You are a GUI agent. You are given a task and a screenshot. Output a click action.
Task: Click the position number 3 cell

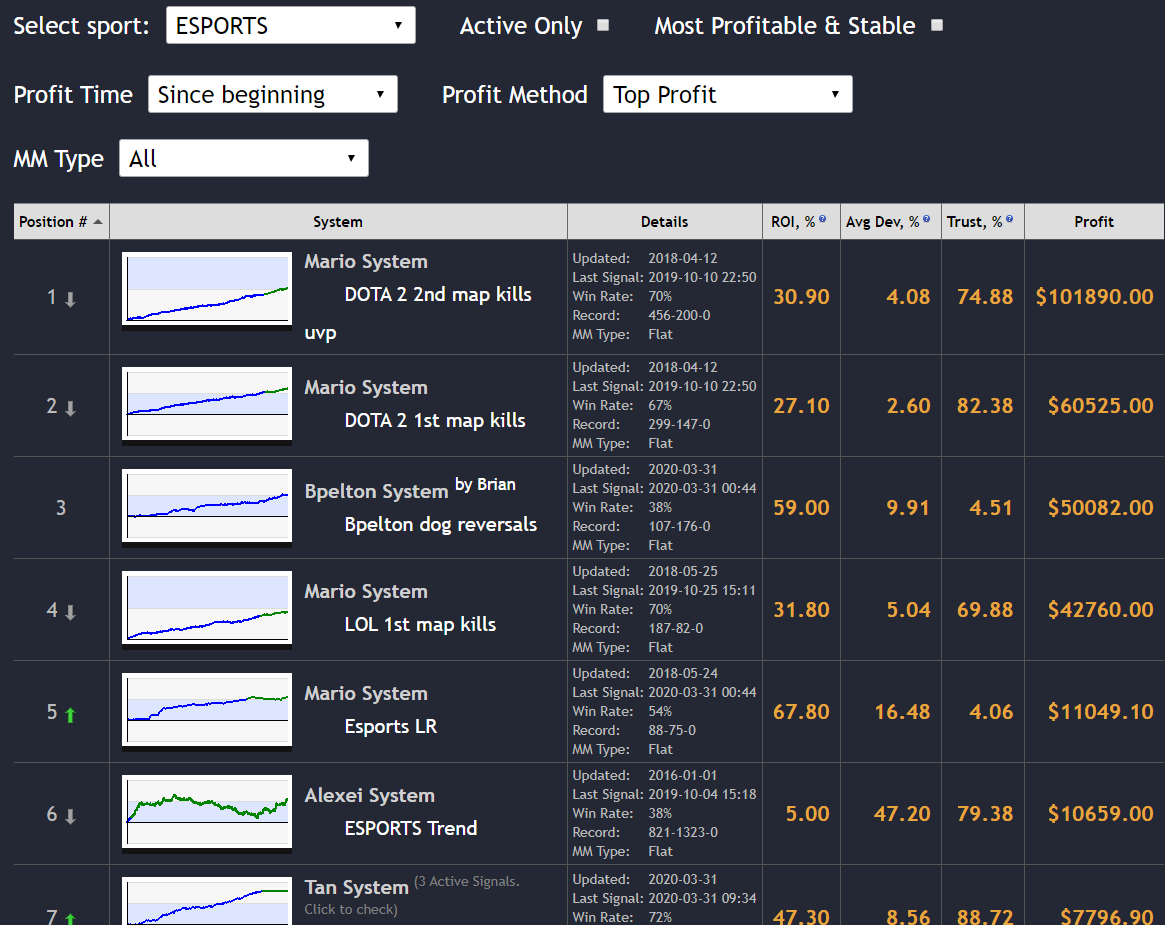(x=61, y=507)
